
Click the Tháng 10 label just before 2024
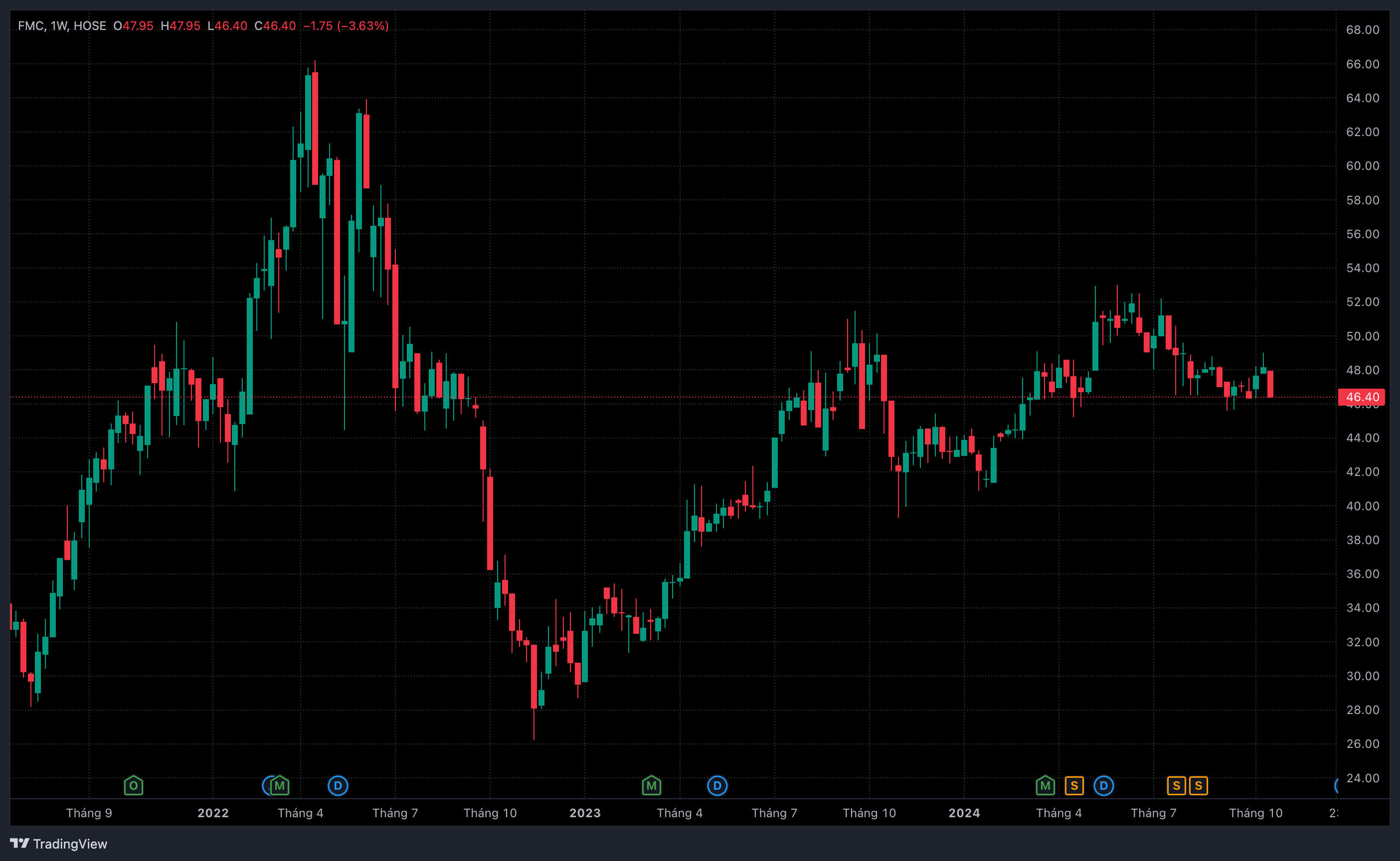coord(869,812)
